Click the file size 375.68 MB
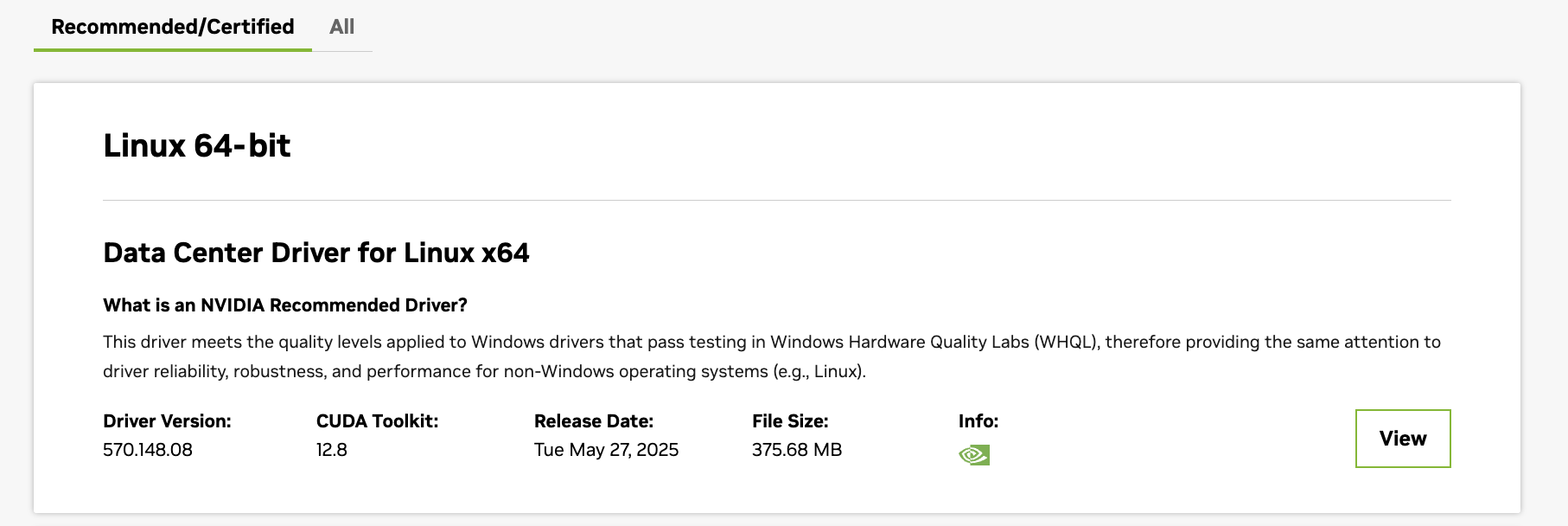The image size is (1568, 526). 796,450
